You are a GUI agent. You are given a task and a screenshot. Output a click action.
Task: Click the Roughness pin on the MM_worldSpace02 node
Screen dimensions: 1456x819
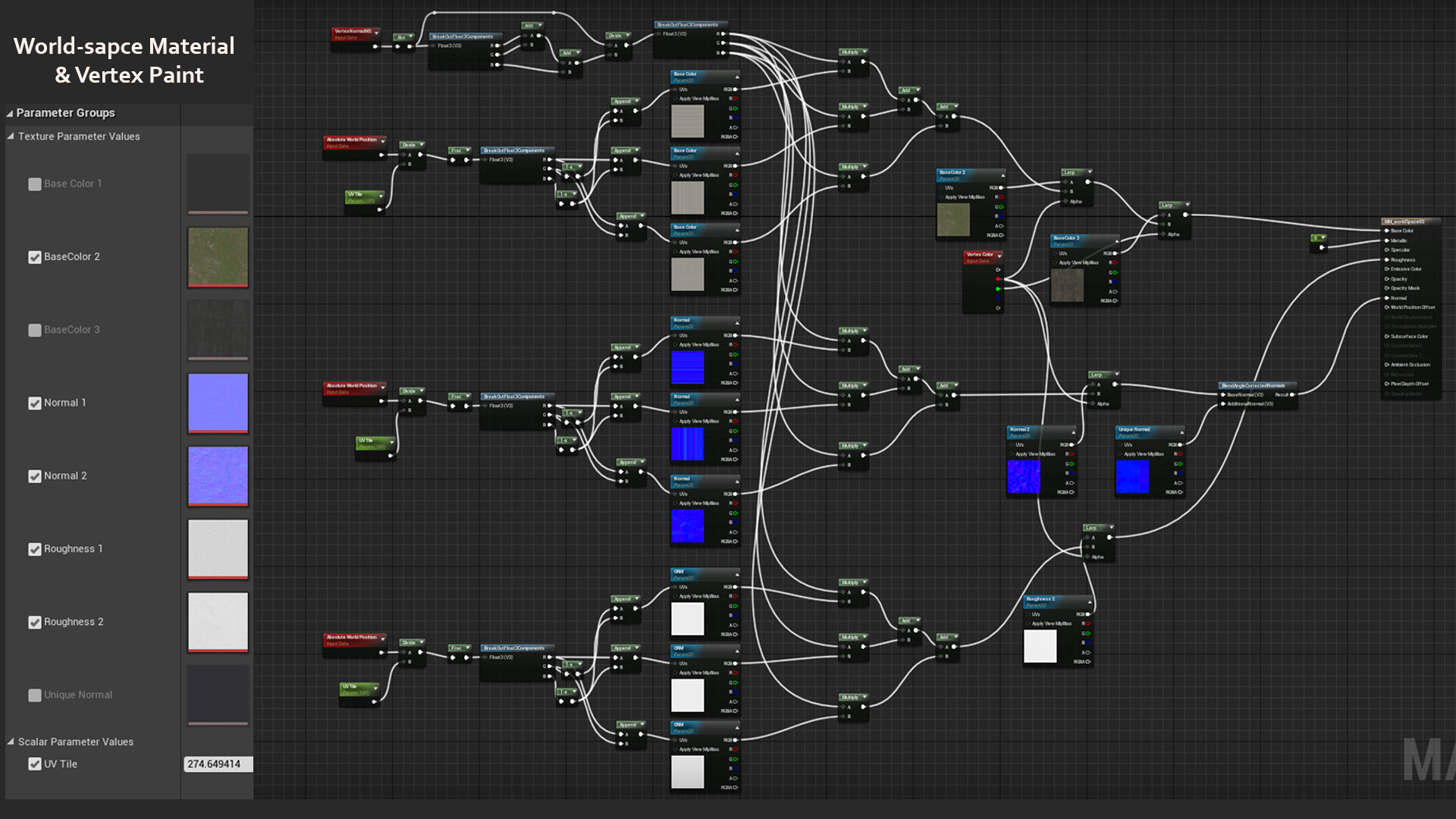click(1387, 259)
